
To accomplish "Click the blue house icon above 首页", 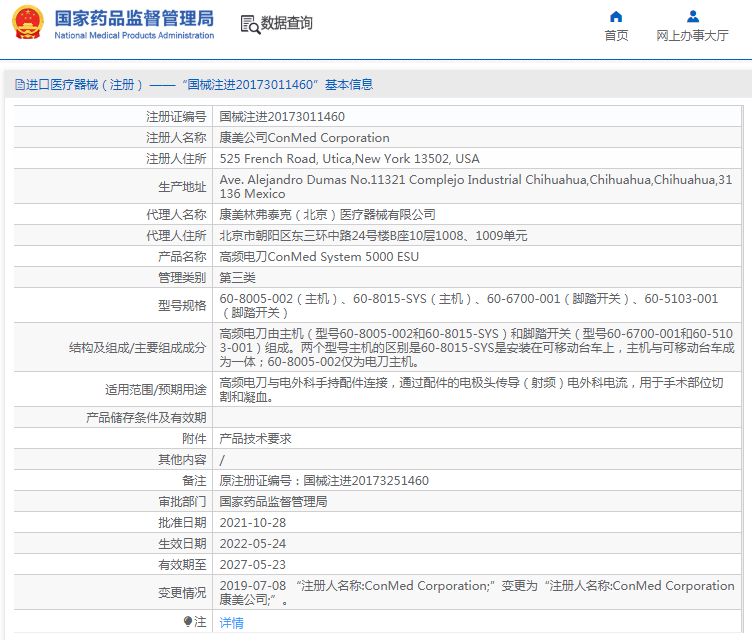I will [616, 16].
